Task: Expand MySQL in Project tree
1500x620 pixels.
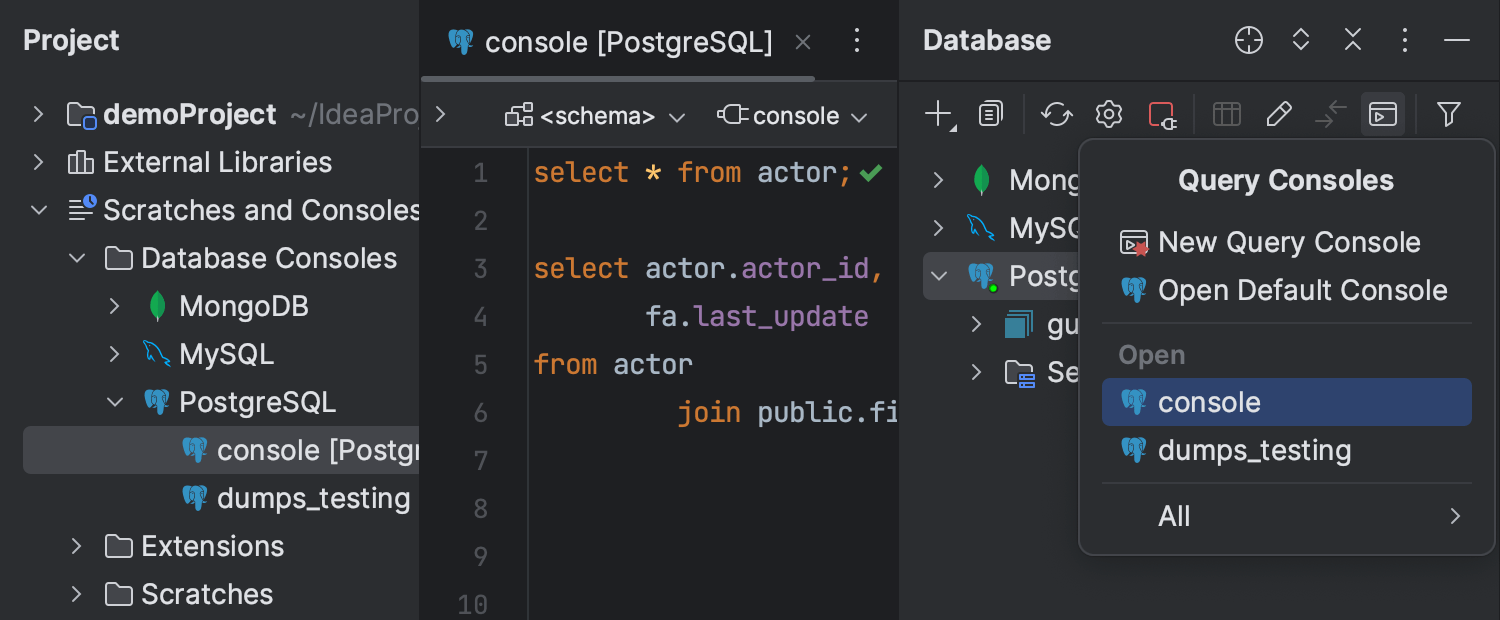Action: click(x=114, y=354)
